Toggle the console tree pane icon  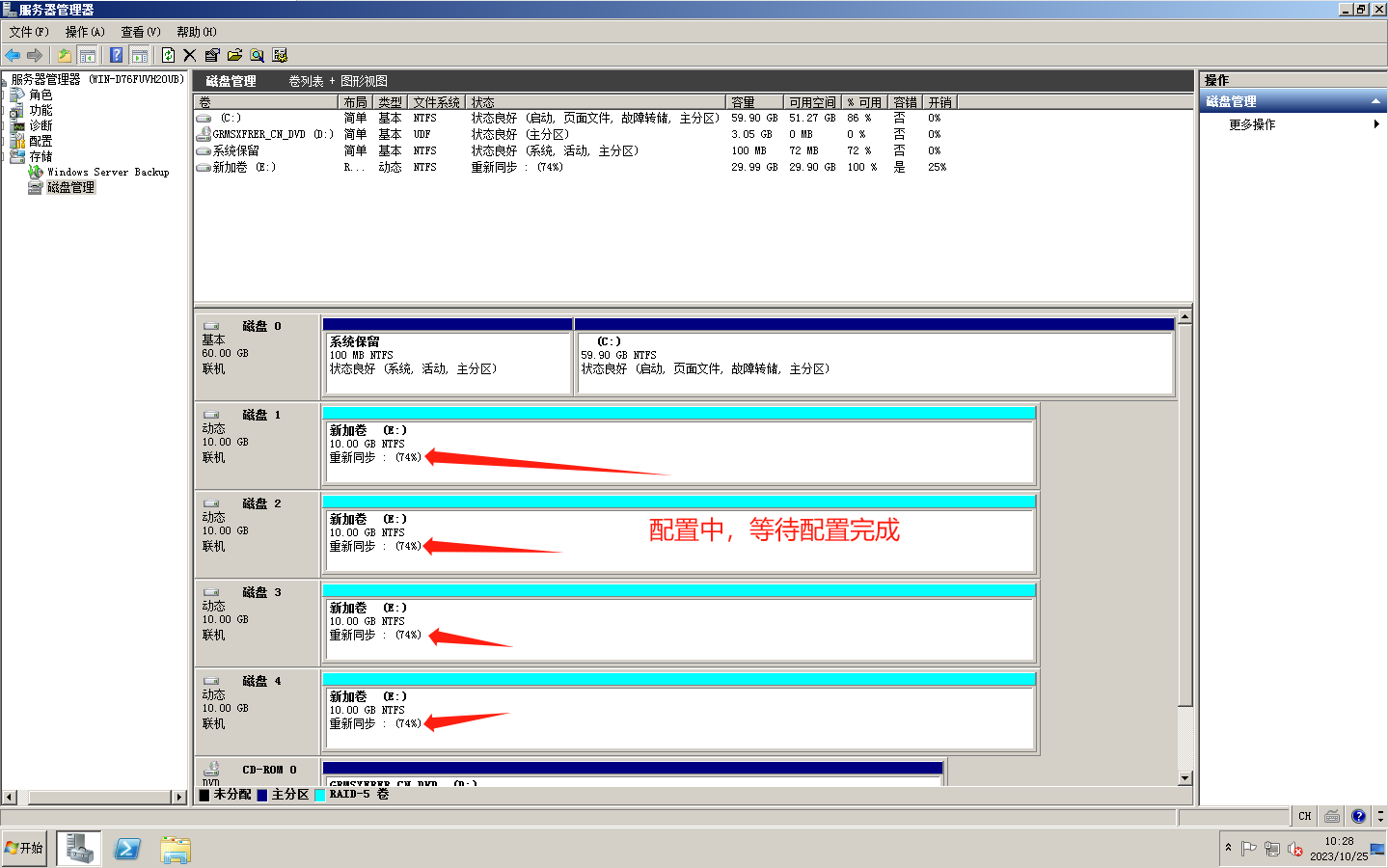[x=87, y=55]
